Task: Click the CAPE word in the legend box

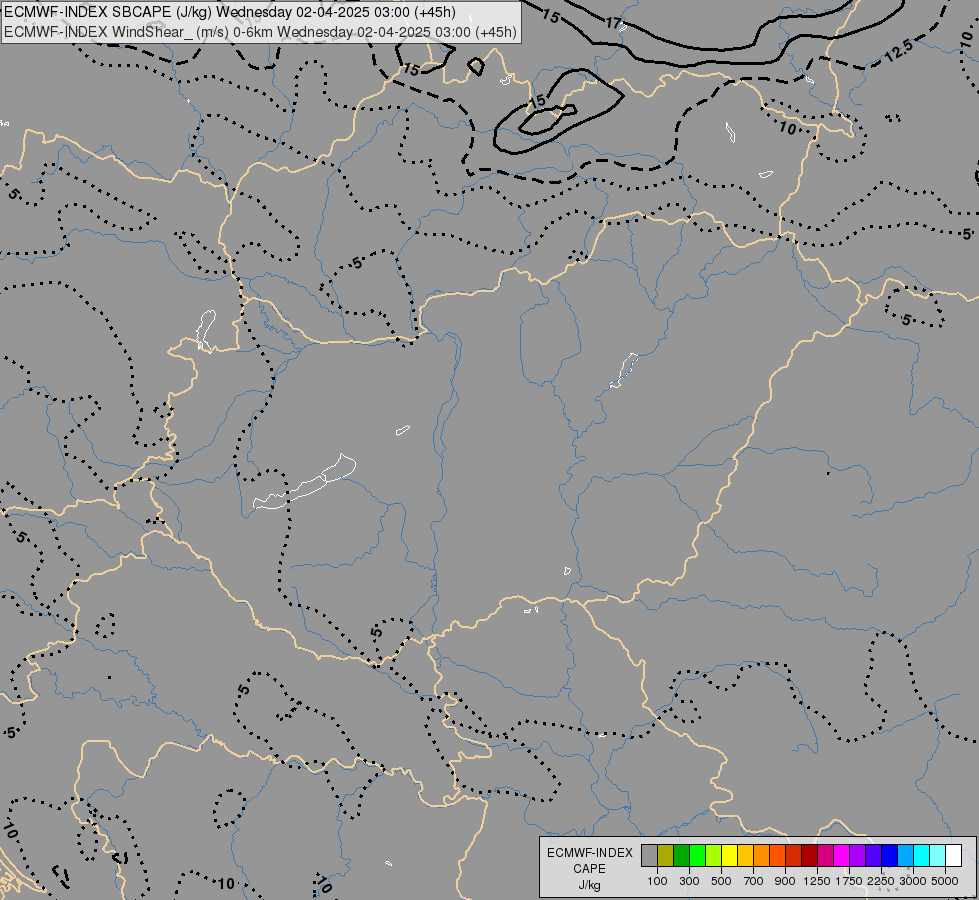Action: click(x=589, y=869)
